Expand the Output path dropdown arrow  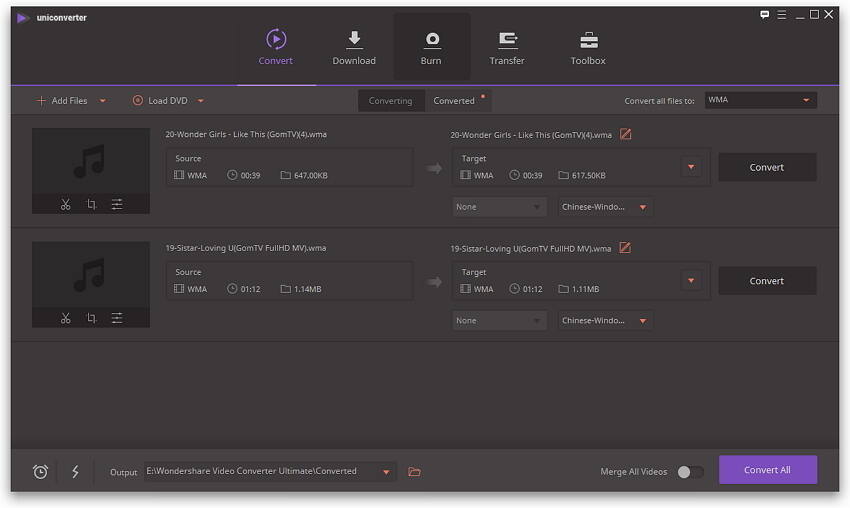pos(386,472)
